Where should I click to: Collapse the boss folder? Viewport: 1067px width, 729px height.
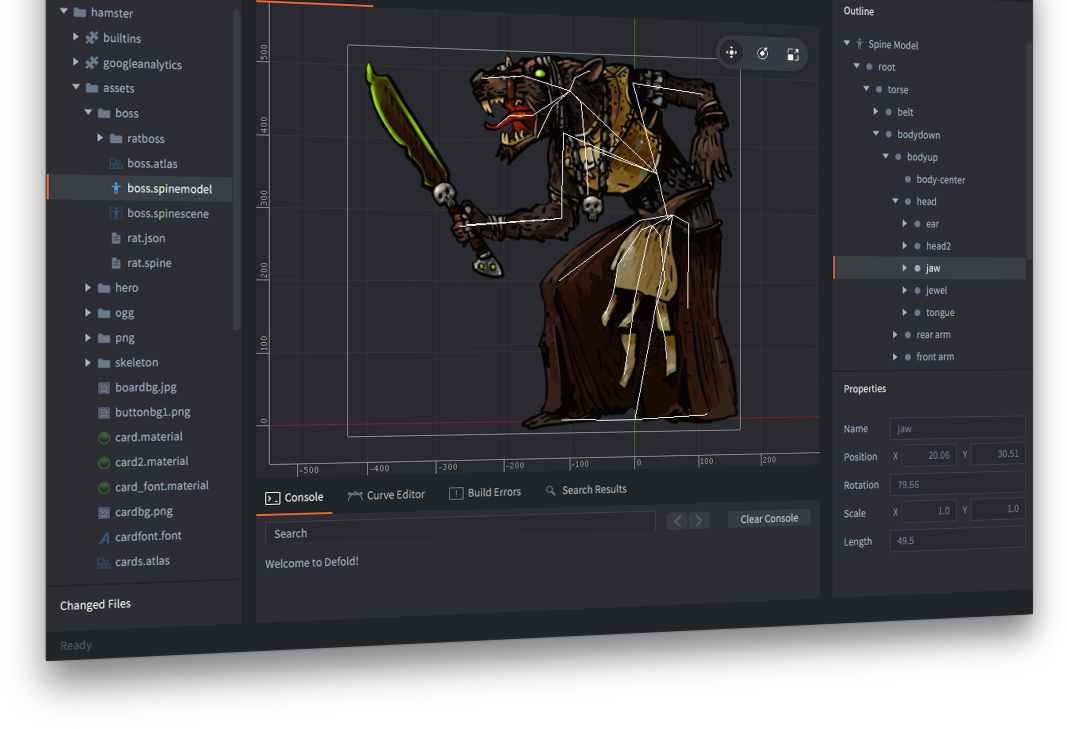pyautogui.click(x=88, y=112)
